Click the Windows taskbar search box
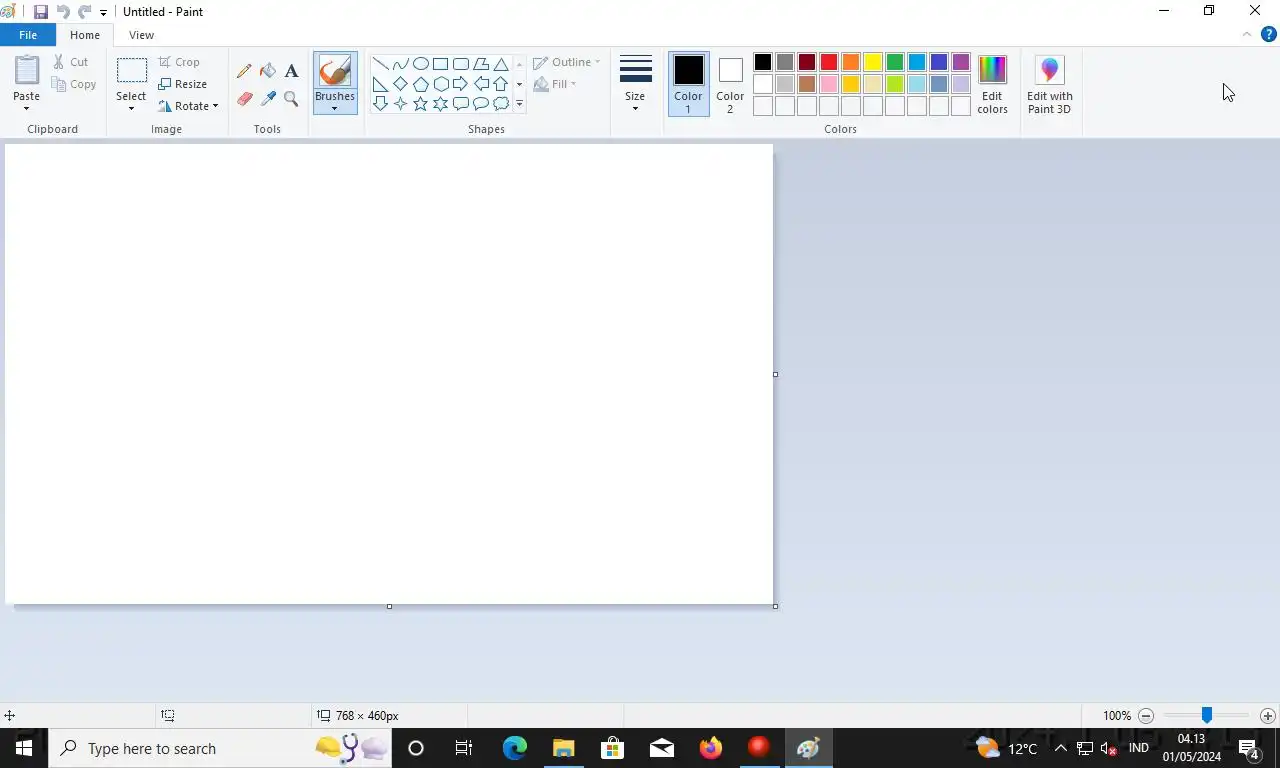1280x768 pixels. click(x=220, y=748)
